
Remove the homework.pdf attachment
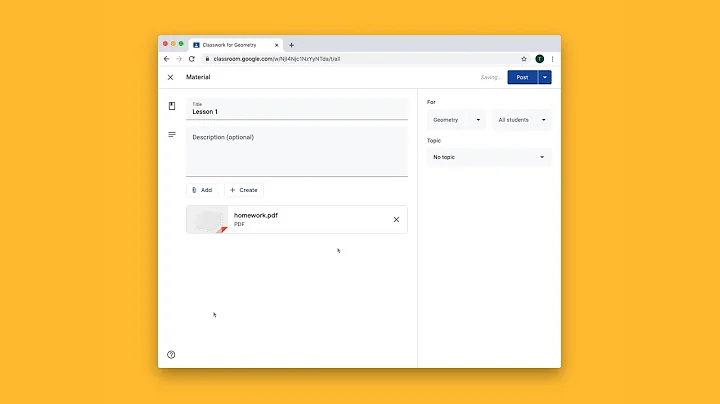pyautogui.click(x=396, y=219)
